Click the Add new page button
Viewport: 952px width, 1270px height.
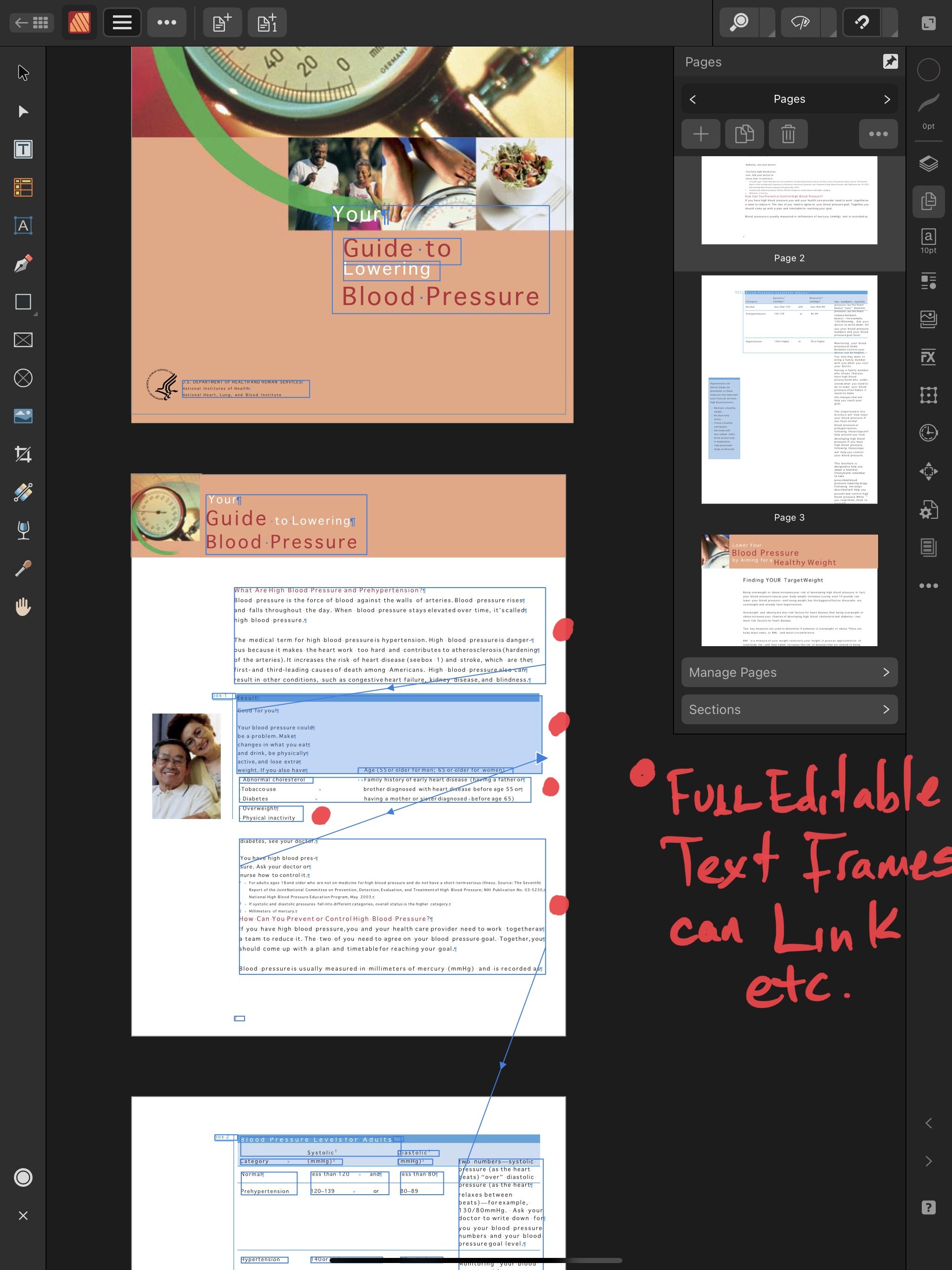tap(700, 133)
